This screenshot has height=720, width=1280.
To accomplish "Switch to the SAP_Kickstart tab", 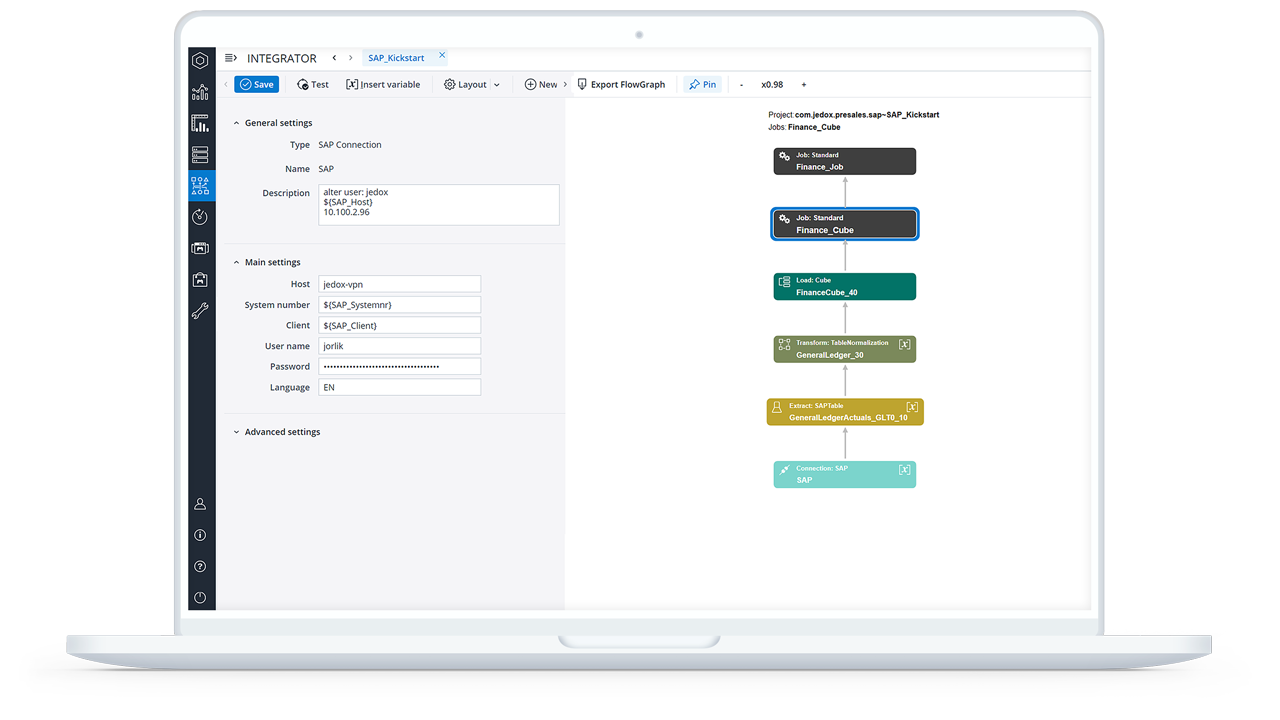I will [396, 58].
